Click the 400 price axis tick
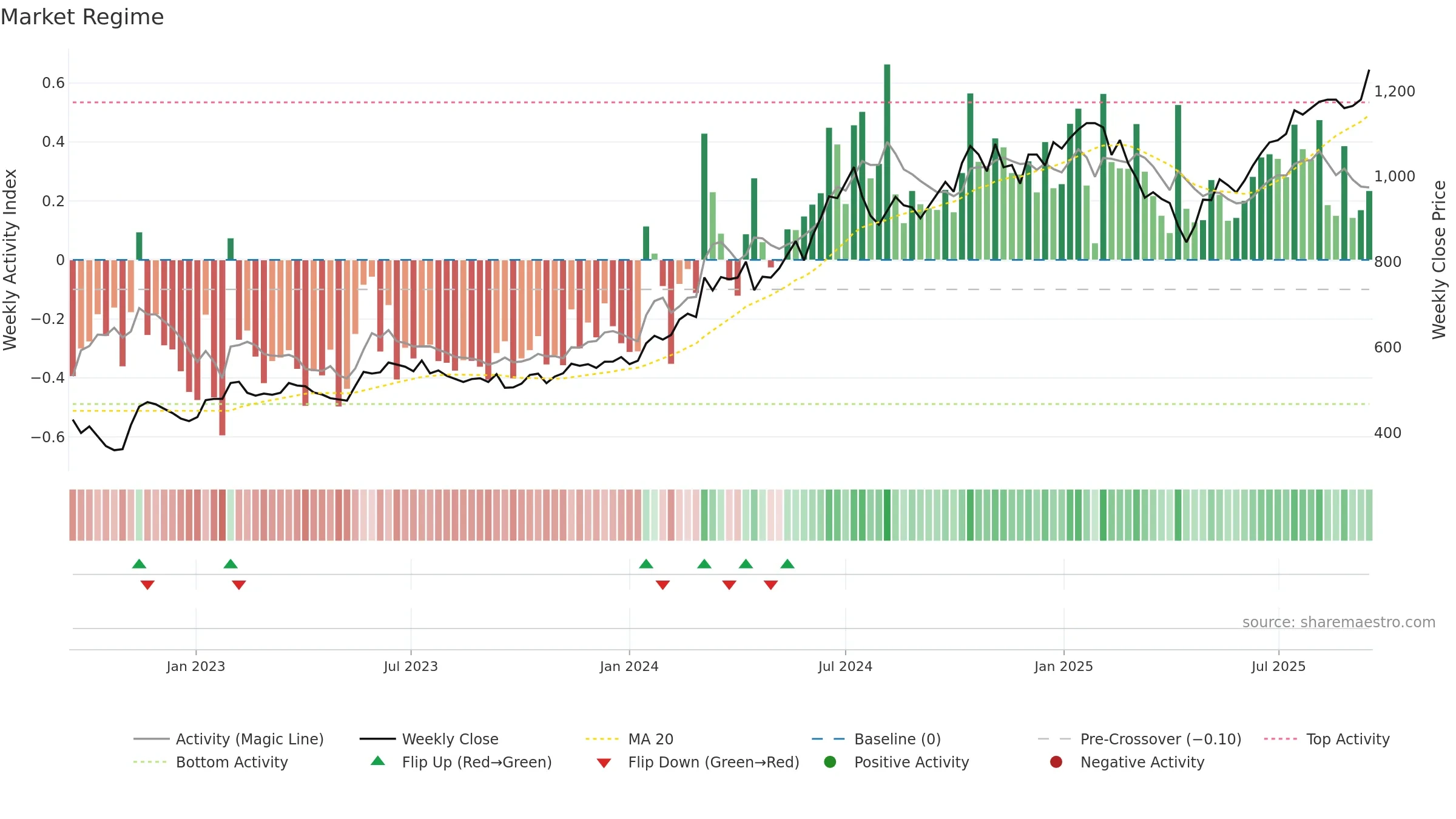Viewport: 1456px width, 819px height. [1388, 433]
